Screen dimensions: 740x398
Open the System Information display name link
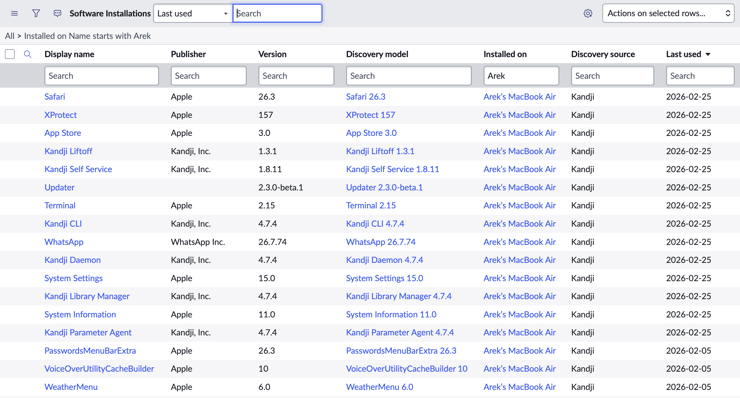pyautogui.click(x=80, y=315)
